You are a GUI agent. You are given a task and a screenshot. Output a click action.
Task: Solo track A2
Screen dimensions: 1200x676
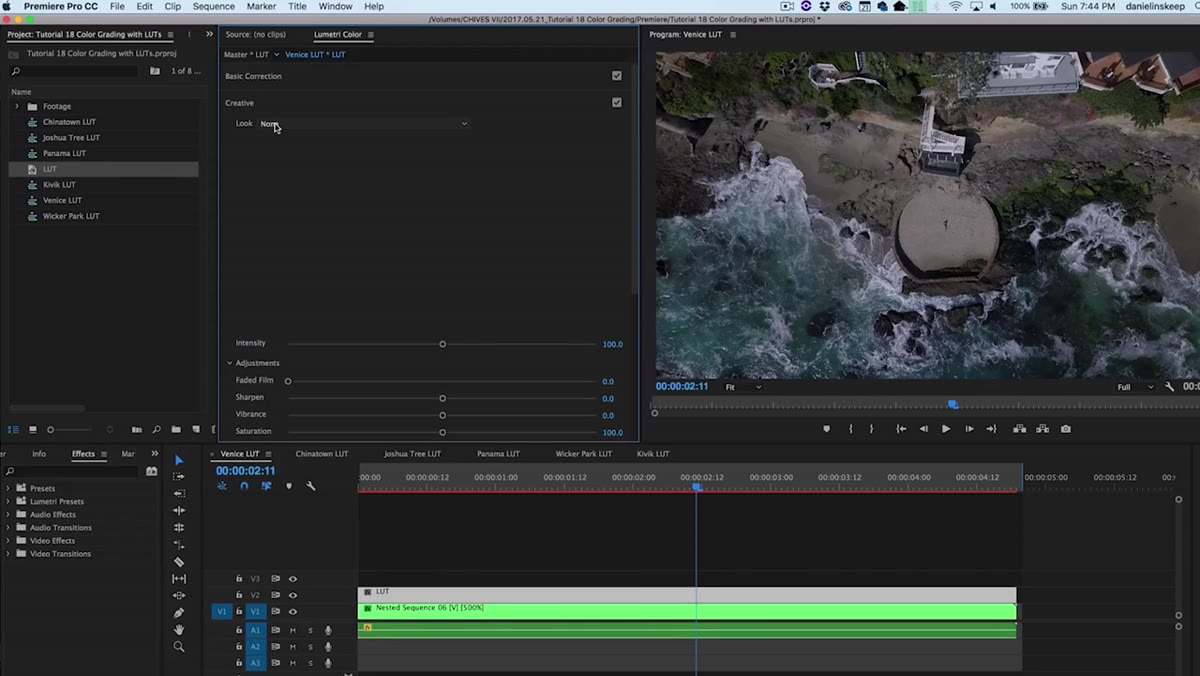310,647
